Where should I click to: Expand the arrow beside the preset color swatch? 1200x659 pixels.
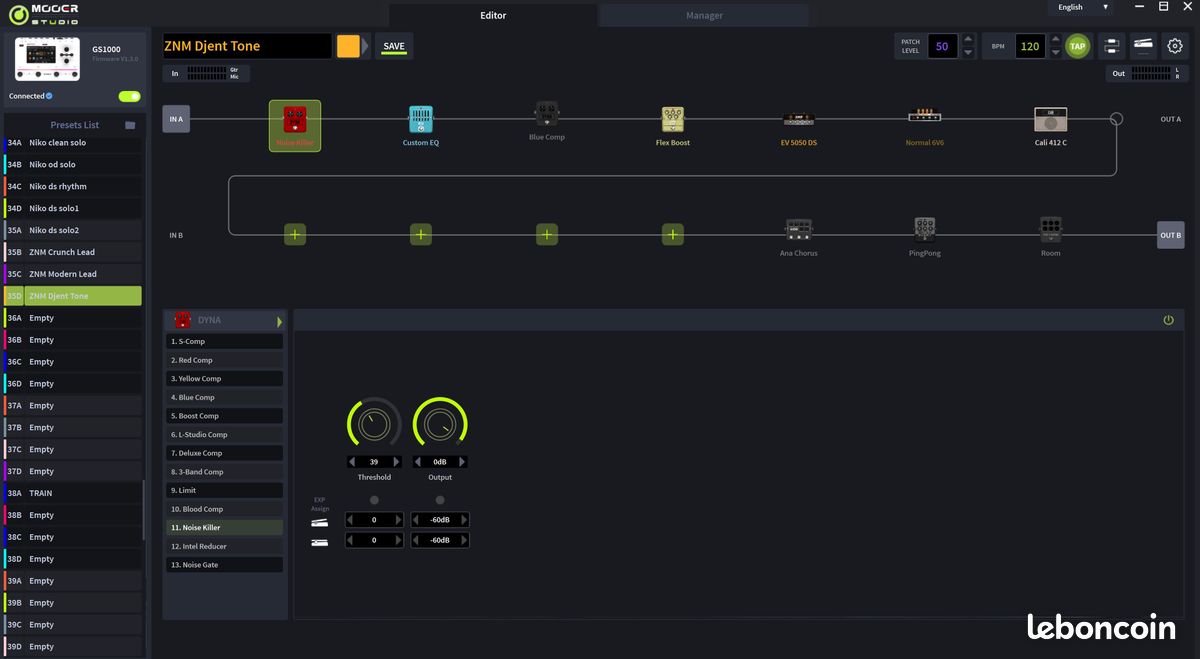coord(365,46)
